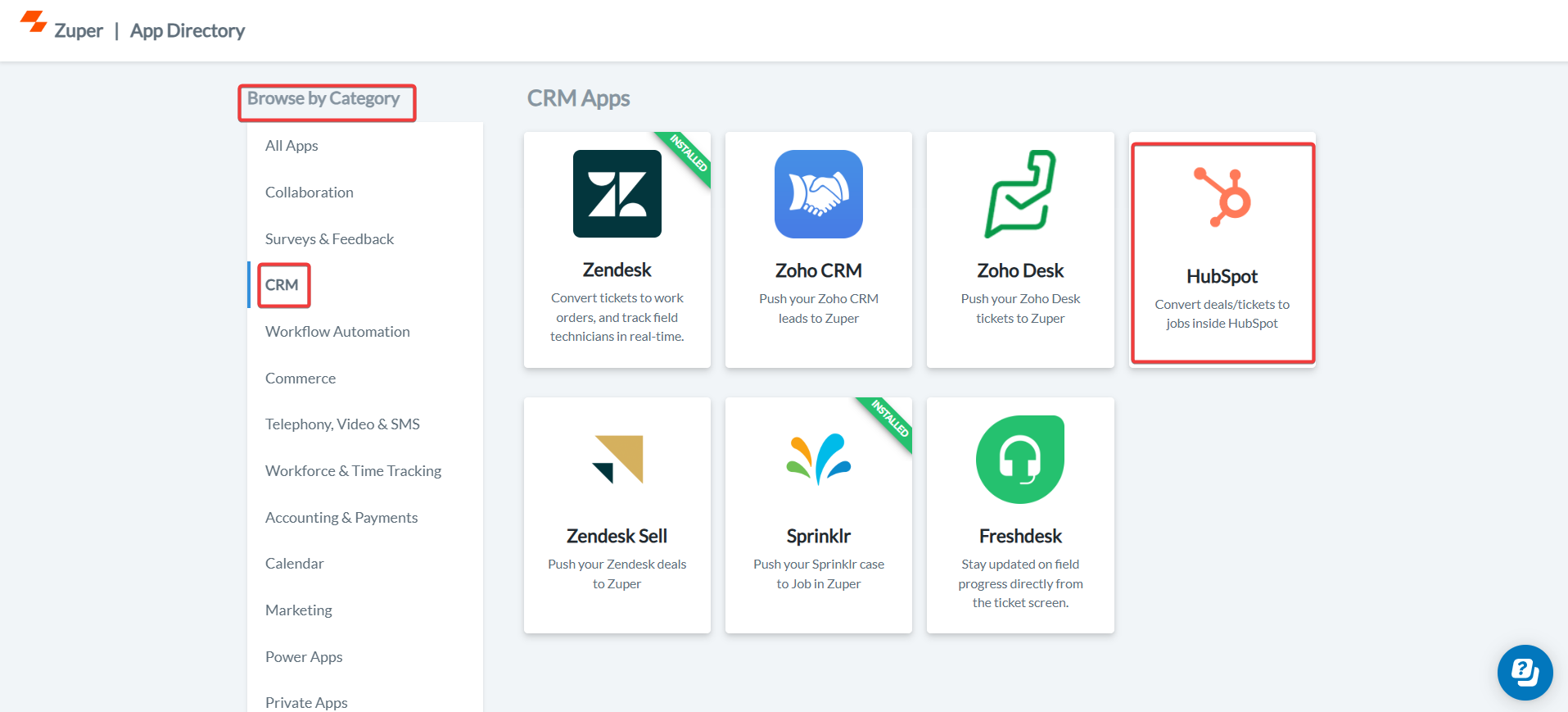Click the Sprinklr colorful leaf icon
1568x712 pixels.
818,459
